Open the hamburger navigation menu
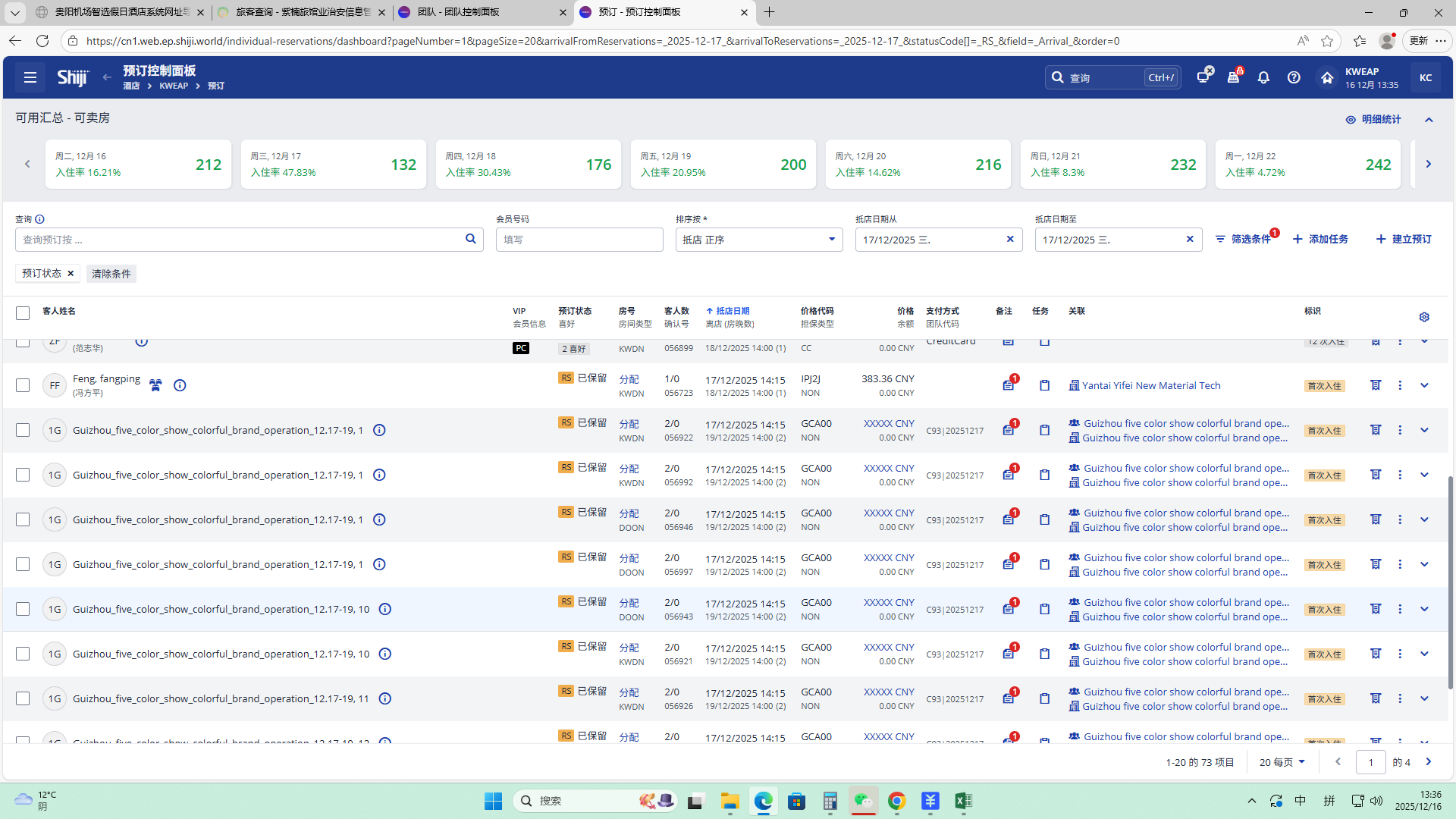The width and height of the screenshot is (1456, 819). (x=30, y=77)
